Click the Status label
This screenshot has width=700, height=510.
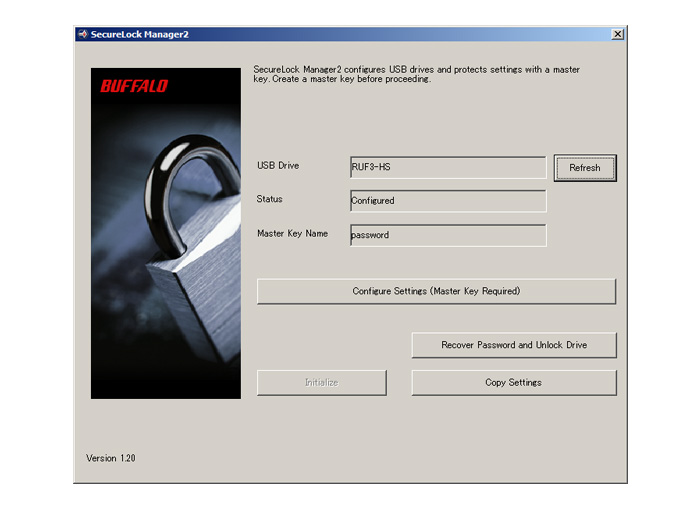[269, 199]
